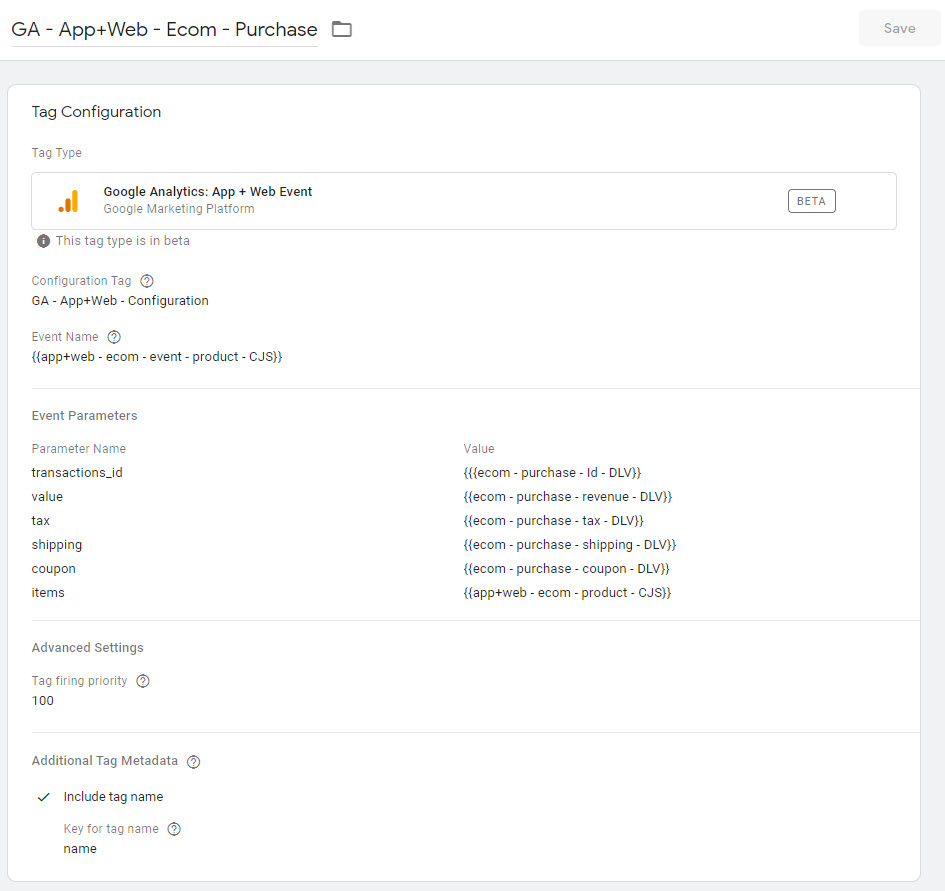Select the transactions_id parameter name

(77, 473)
